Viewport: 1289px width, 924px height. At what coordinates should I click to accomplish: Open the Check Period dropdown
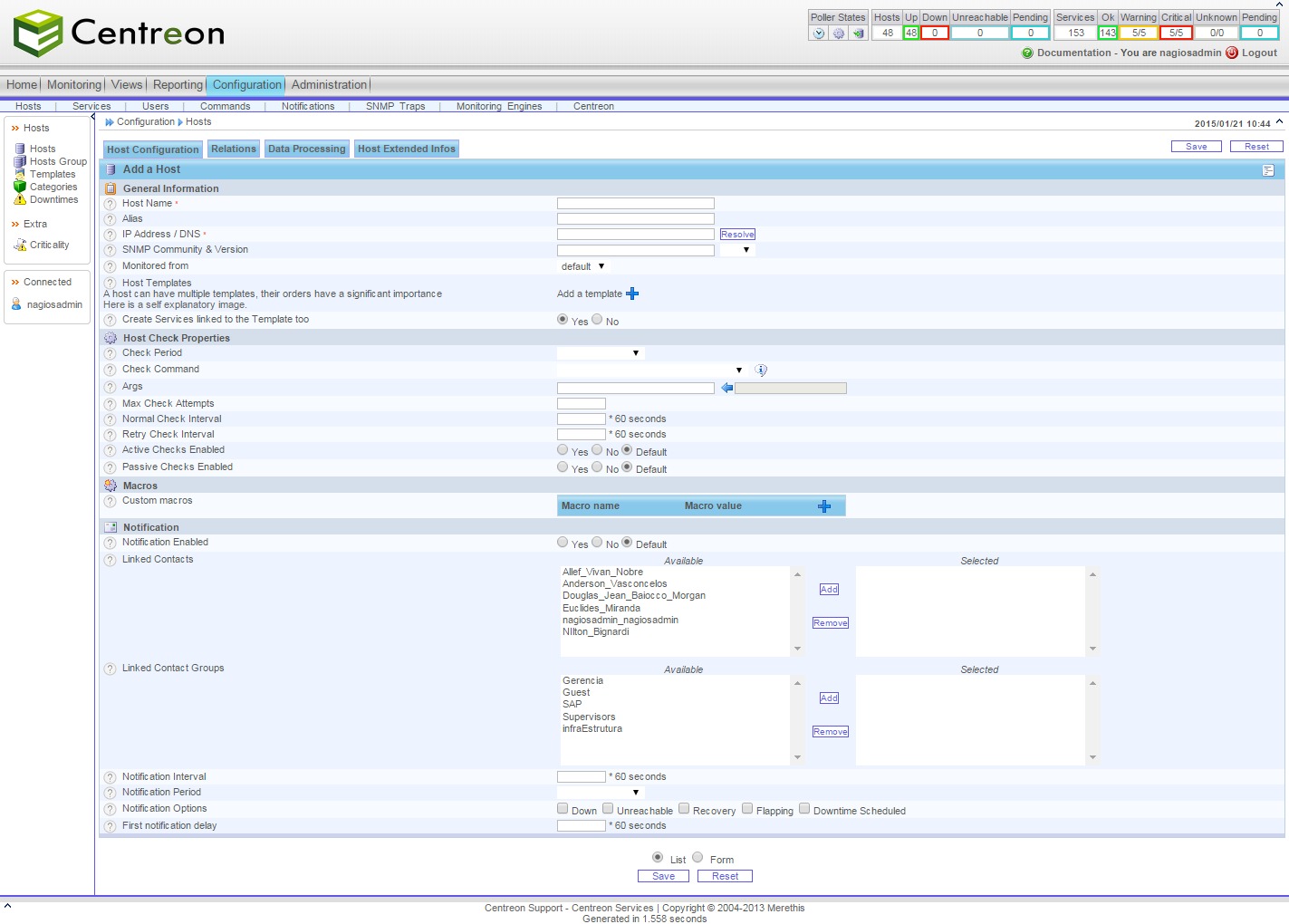click(x=601, y=353)
